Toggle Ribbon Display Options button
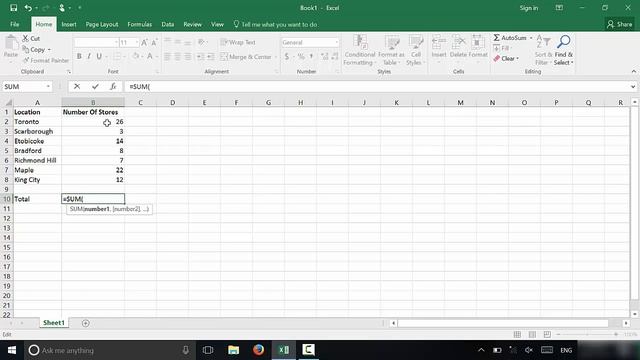The width and height of the screenshot is (640, 360). (559, 8)
